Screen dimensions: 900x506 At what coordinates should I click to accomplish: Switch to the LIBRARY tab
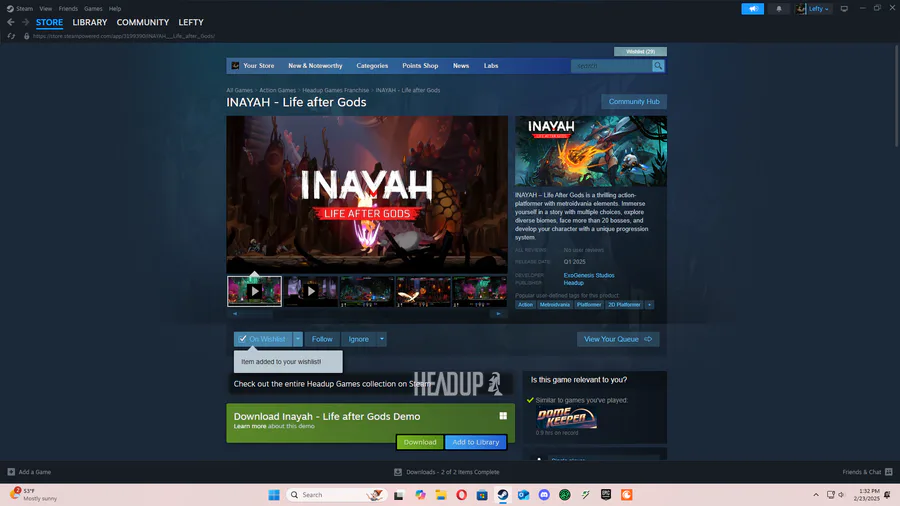90,22
